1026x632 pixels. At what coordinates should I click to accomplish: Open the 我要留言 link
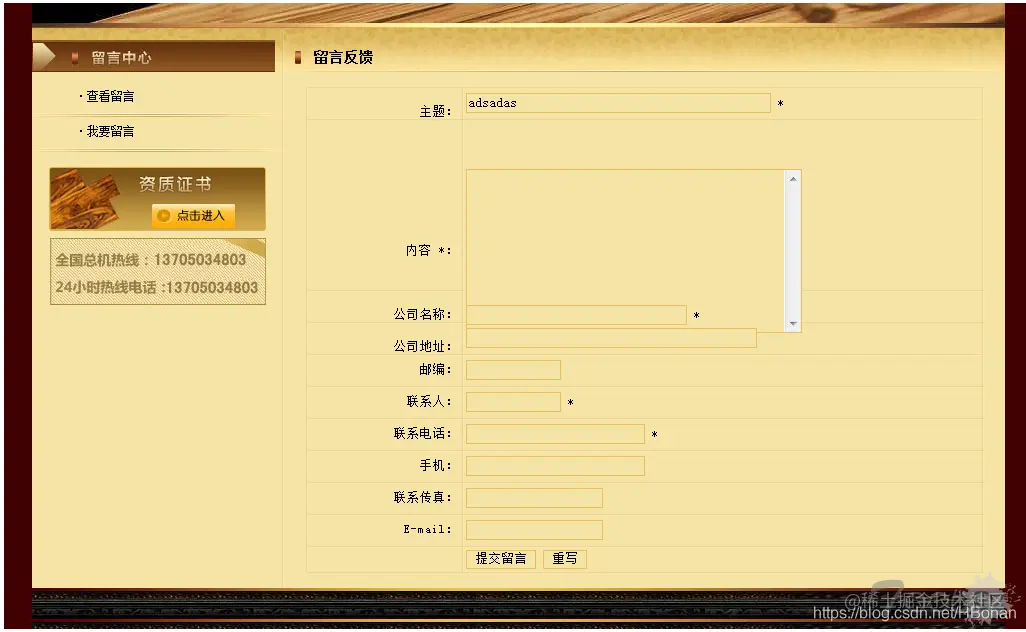pos(110,132)
